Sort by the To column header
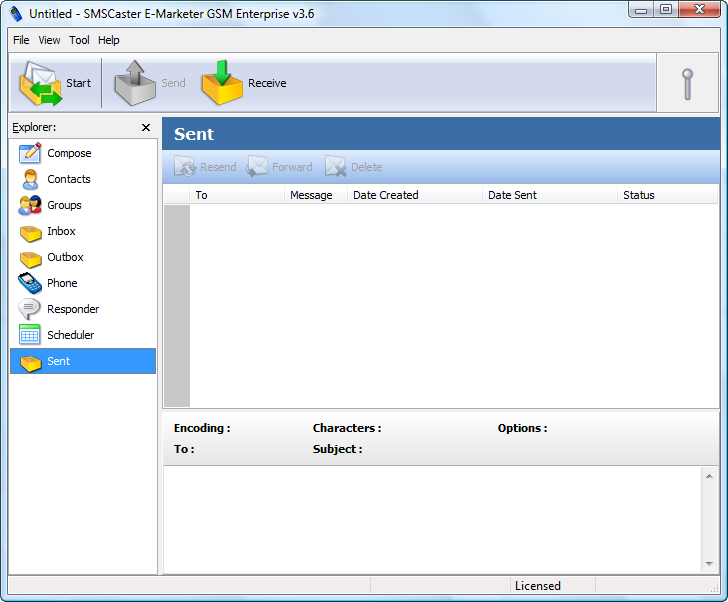This screenshot has width=728, height=602. click(237, 195)
